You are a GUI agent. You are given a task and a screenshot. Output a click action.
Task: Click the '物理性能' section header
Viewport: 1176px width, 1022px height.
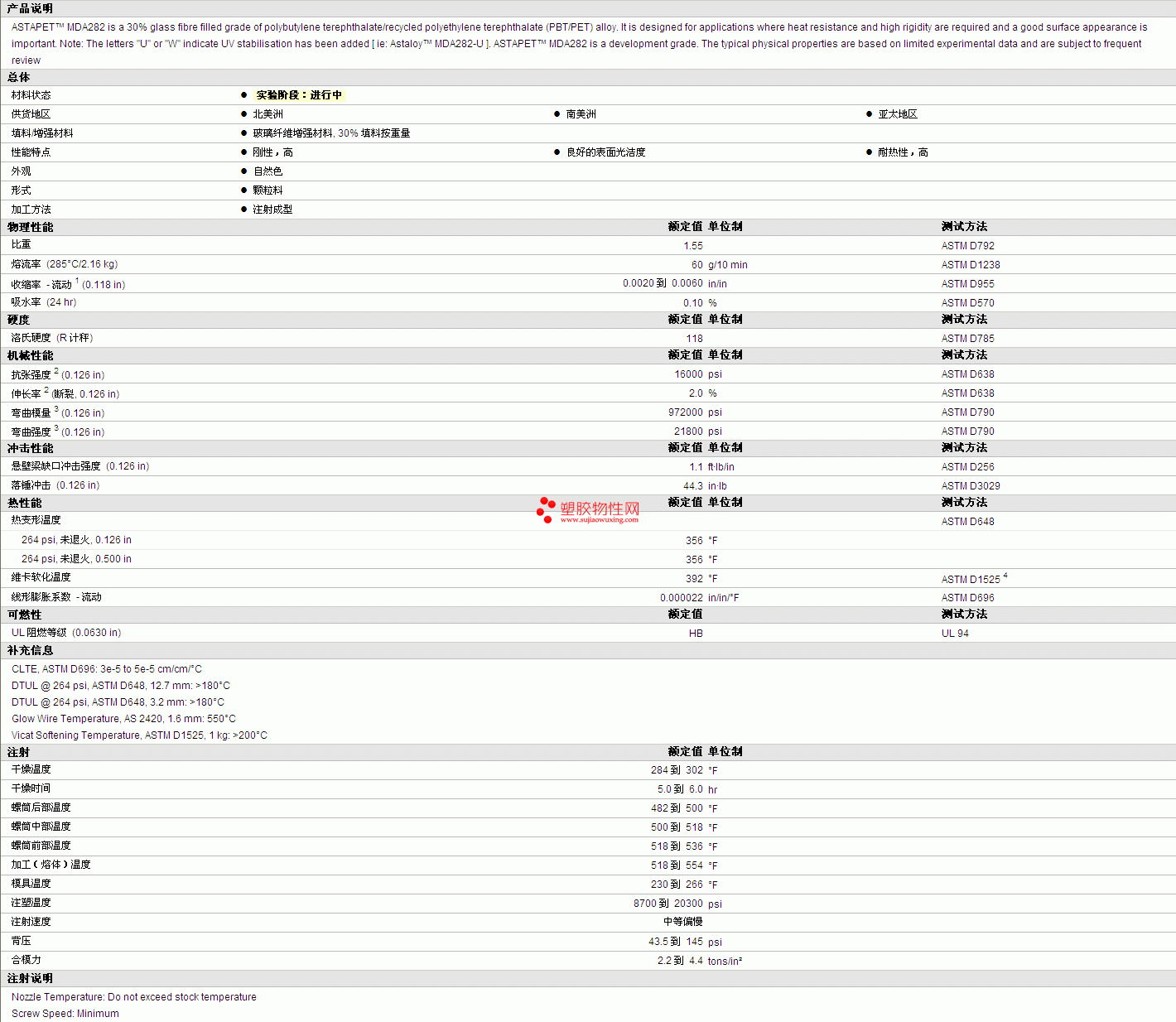[30, 227]
